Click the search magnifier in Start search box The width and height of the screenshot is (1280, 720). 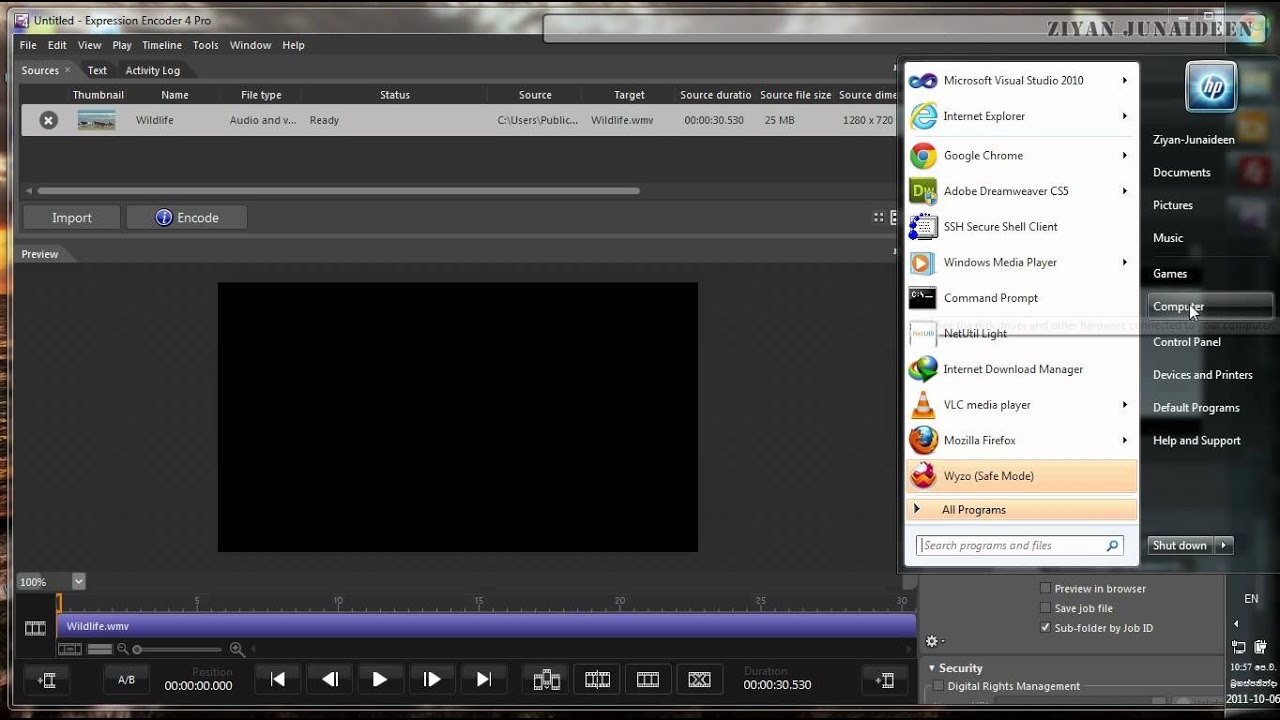point(1112,546)
